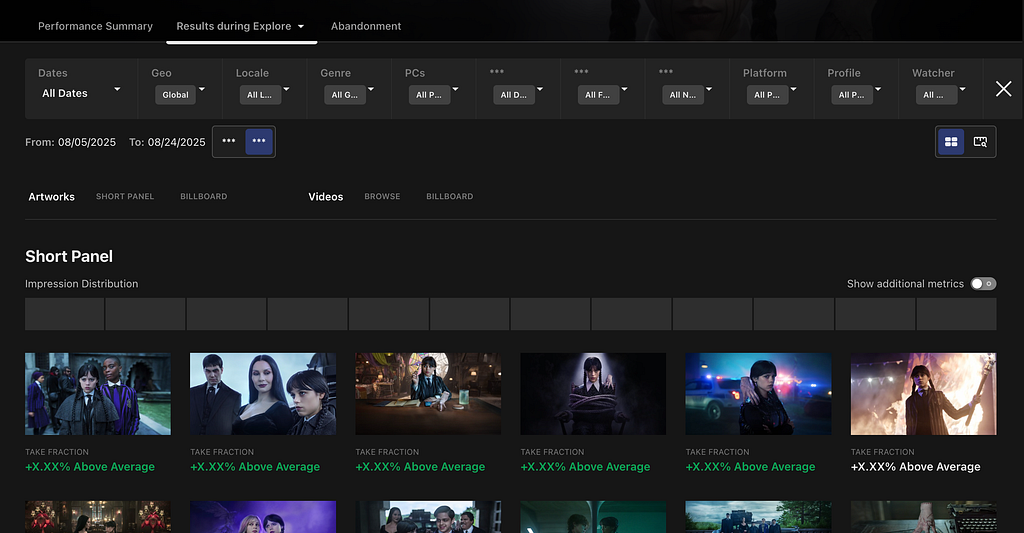Viewport: 1024px width, 533px height.
Task: Click the highlighted blue ellipsis button
Action: point(259,141)
